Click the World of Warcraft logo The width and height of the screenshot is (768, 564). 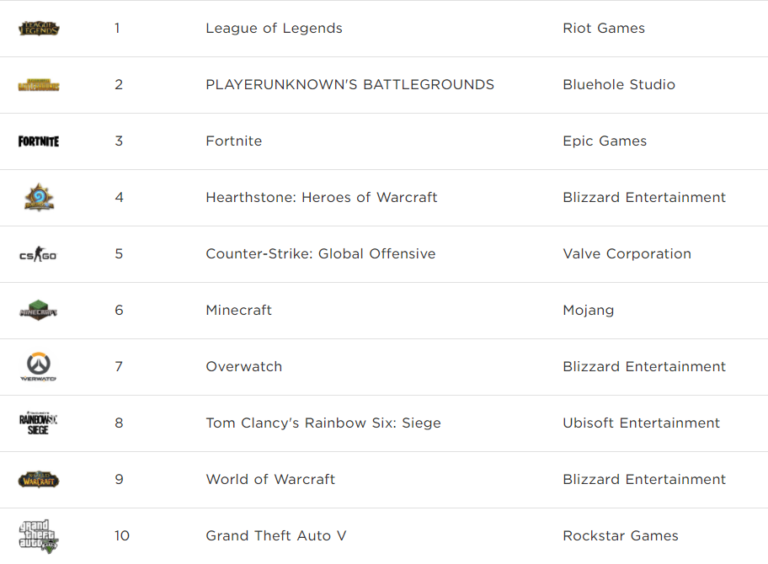pos(39,479)
